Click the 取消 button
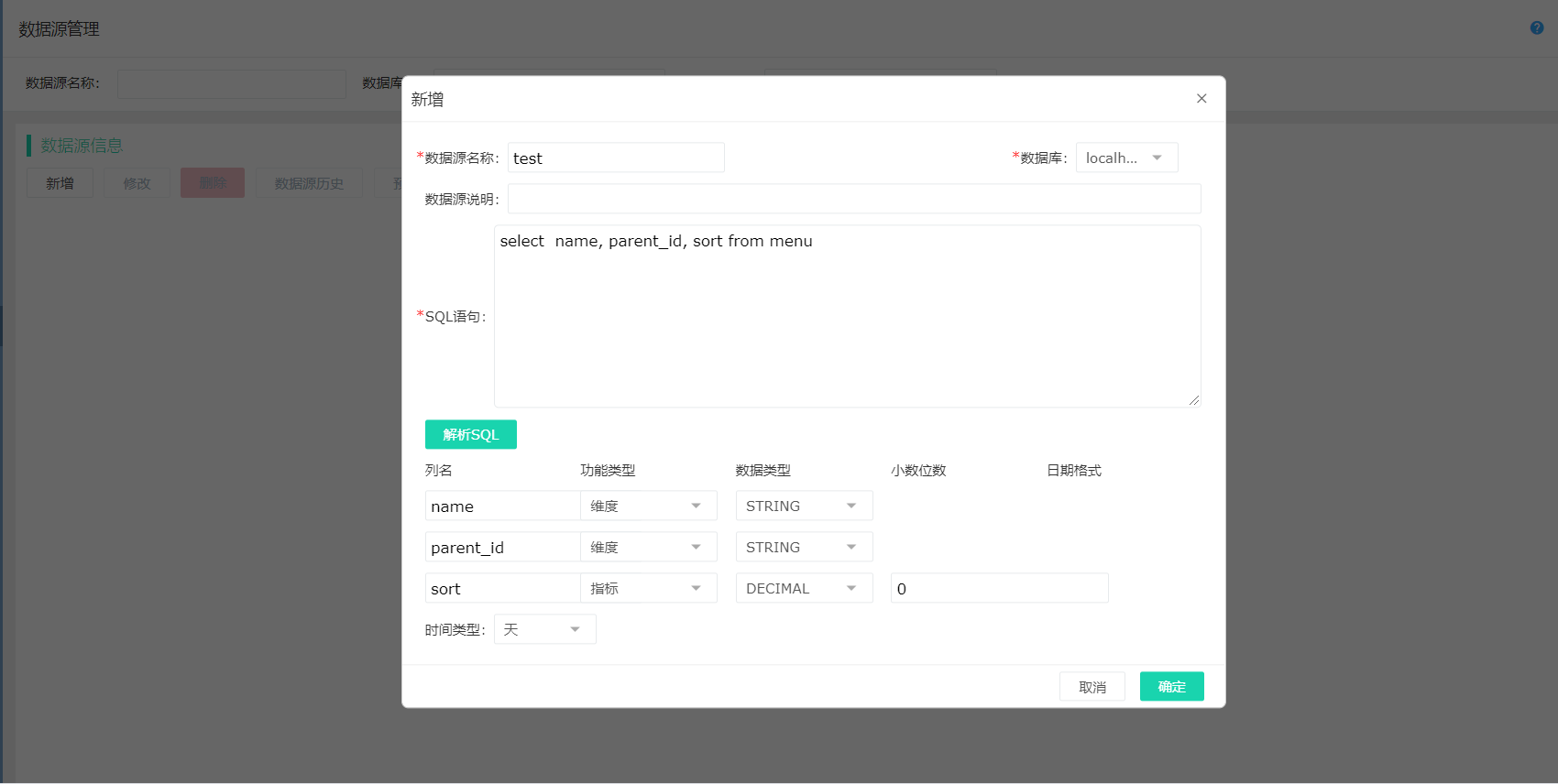This screenshot has width=1558, height=784. pos(1092,687)
